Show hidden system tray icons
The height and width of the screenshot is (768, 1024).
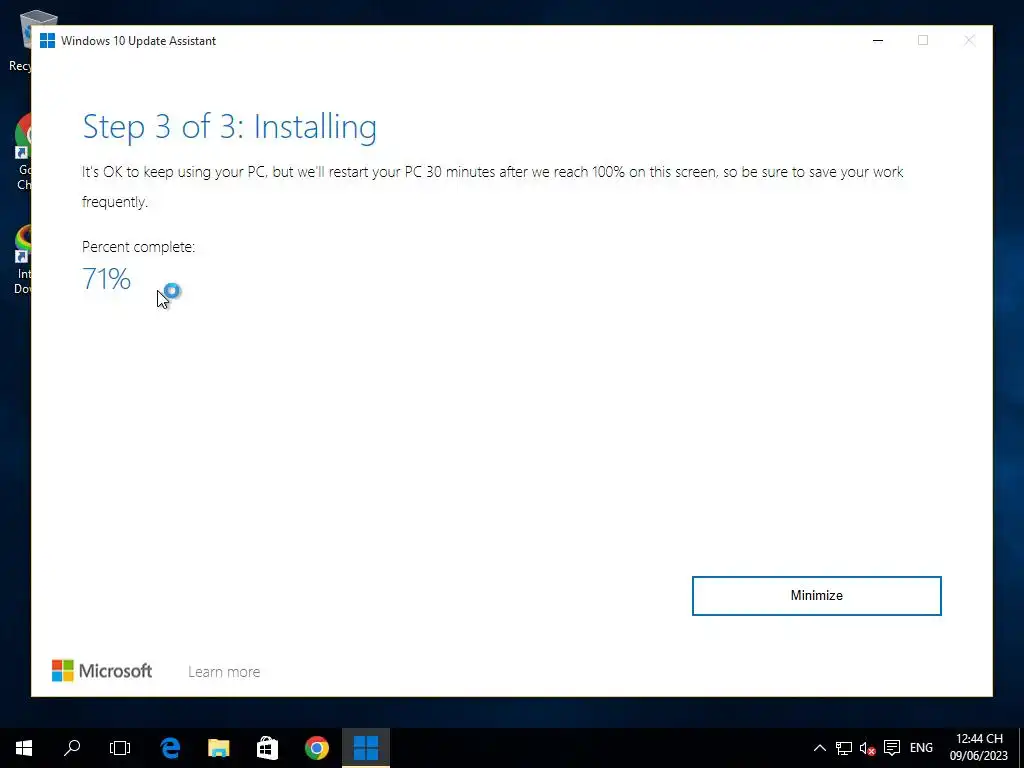click(x=820, y=748)
